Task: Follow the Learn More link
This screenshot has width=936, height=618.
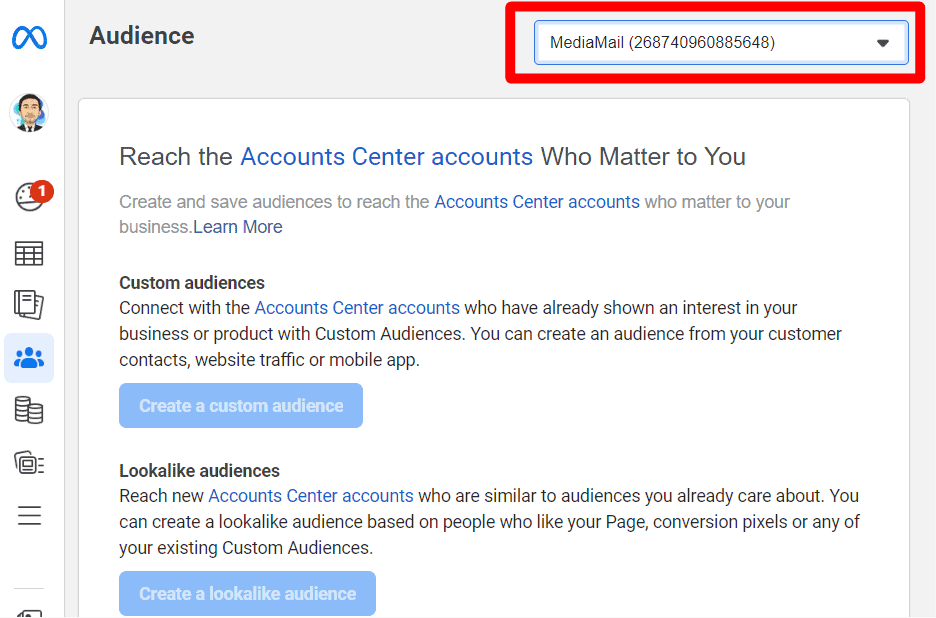Action: (238, 227)
